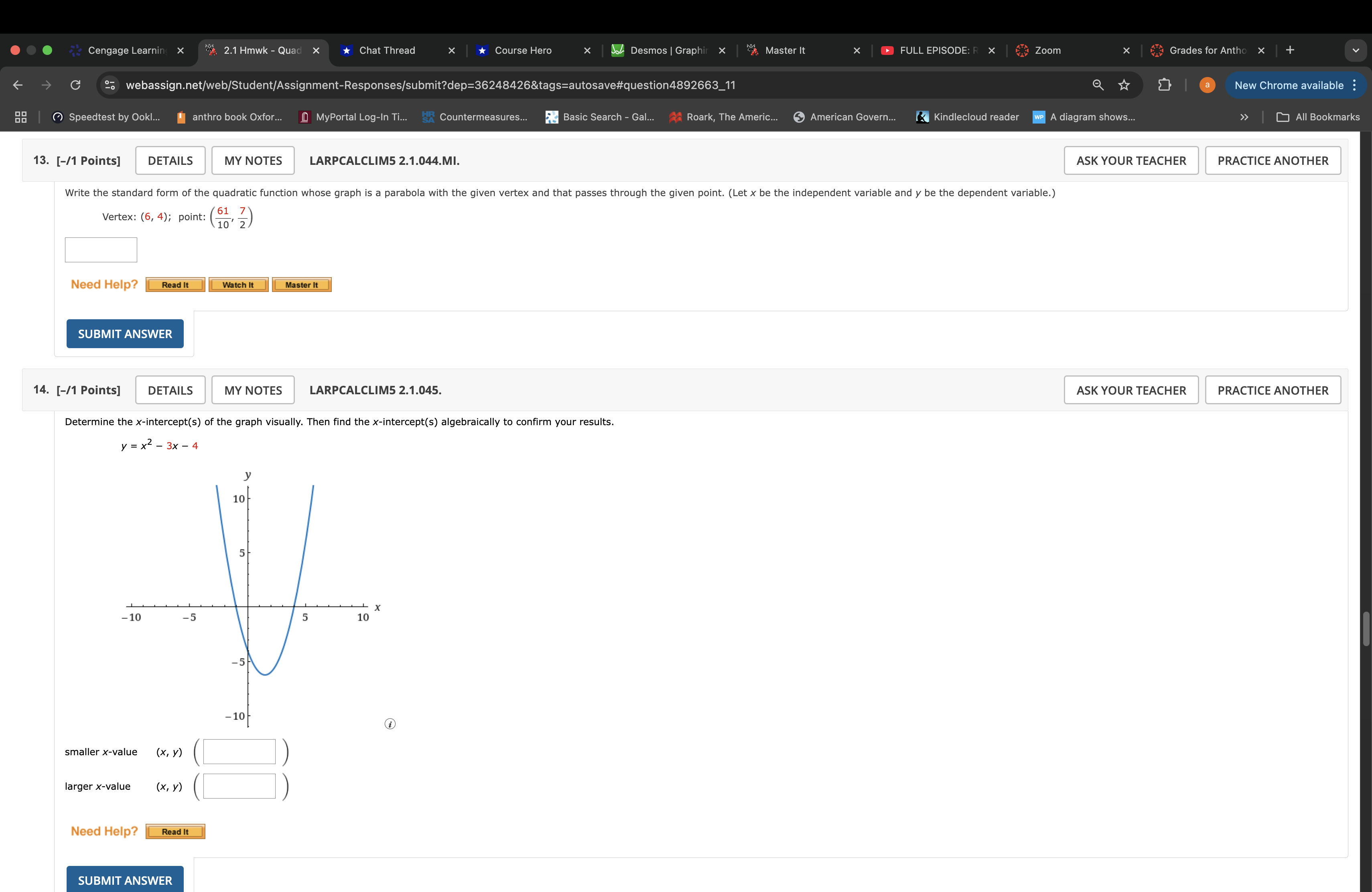This screenshot has width=1372, height=892.
Task: Show more bookmarks chevron
Action: pyautogui.click(x=1244, y=117)
